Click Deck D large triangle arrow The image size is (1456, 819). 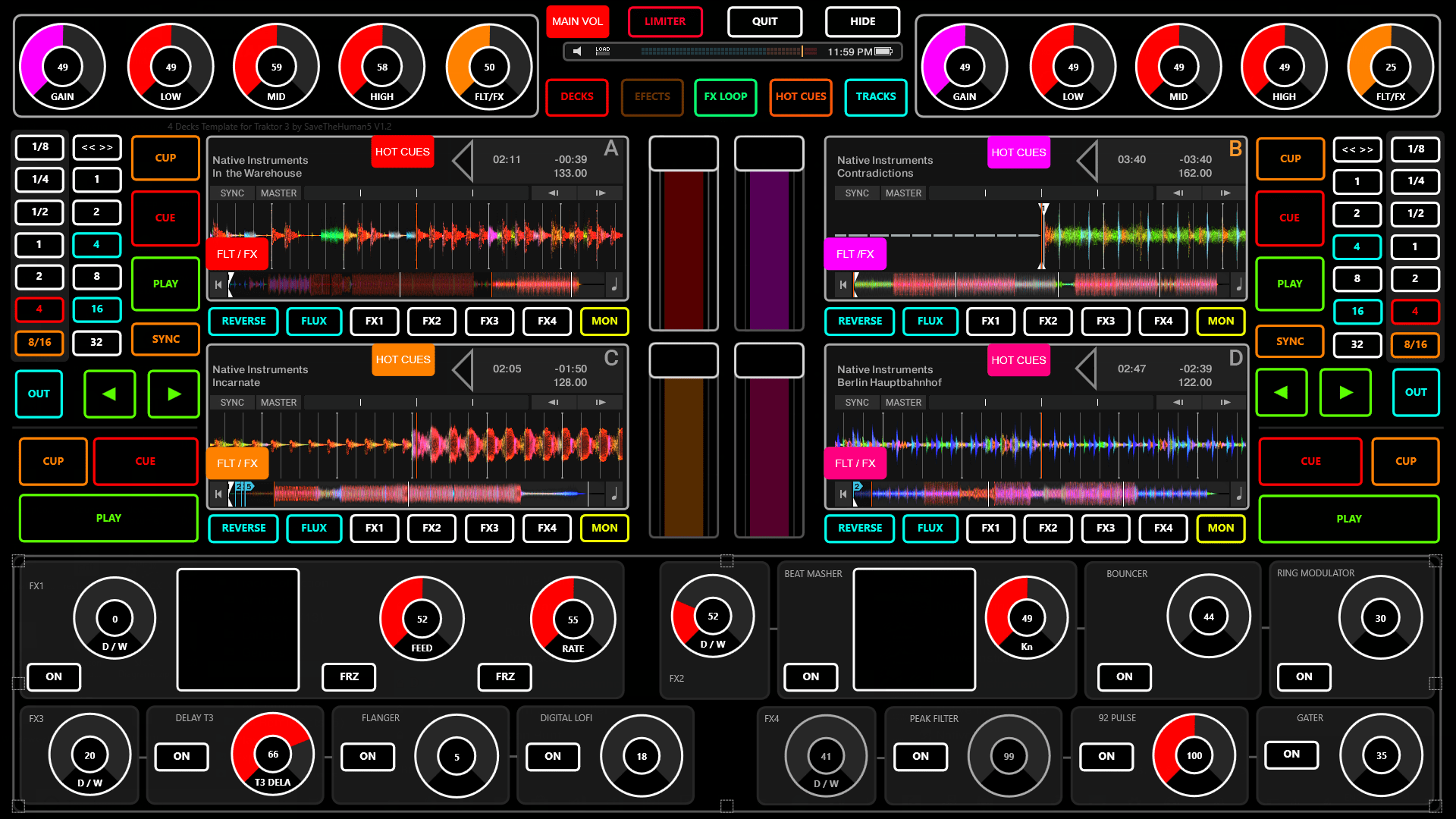point(1087,370)
